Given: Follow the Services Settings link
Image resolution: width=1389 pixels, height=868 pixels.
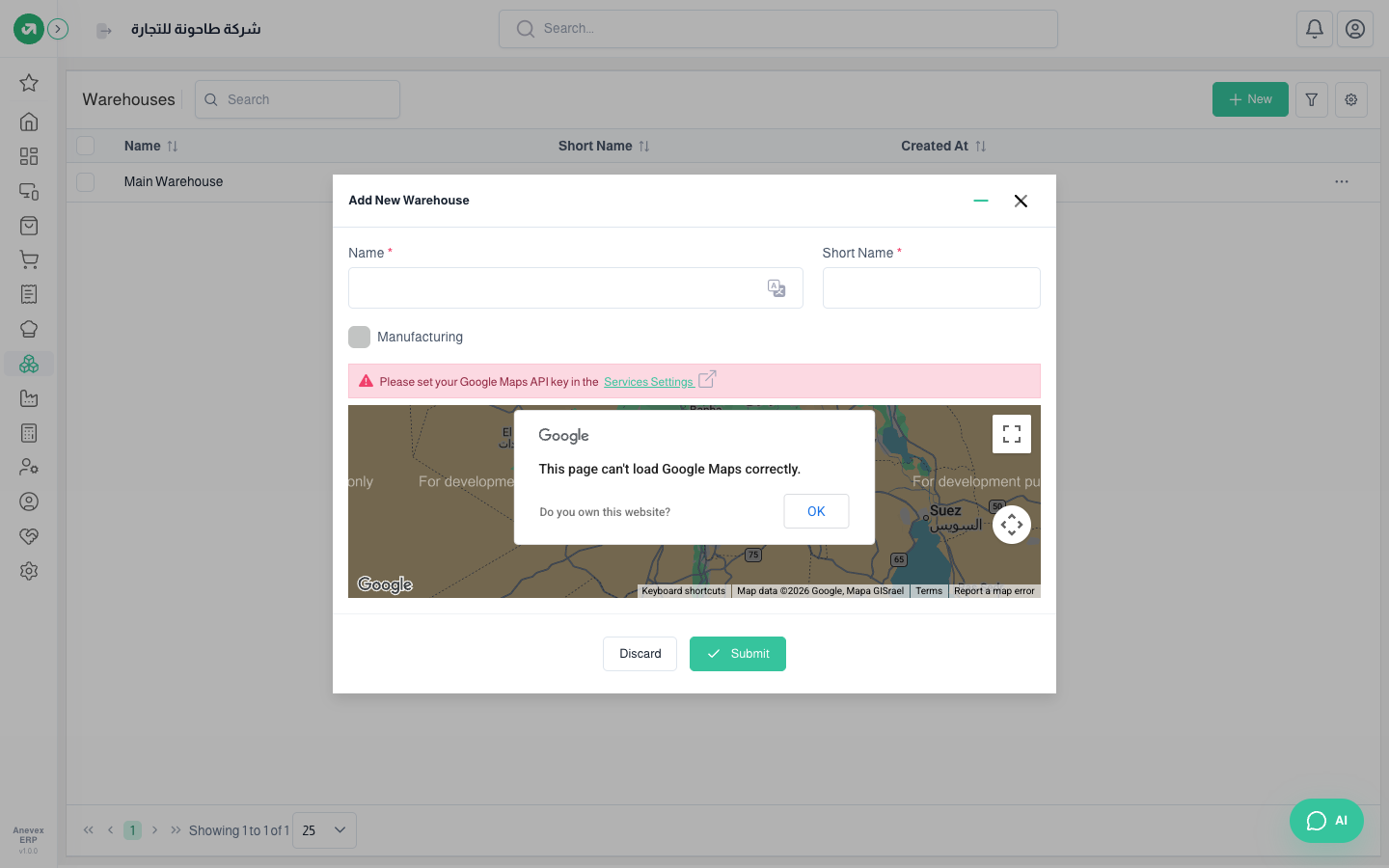Looking at the screenshot, I should coord(649,382).
